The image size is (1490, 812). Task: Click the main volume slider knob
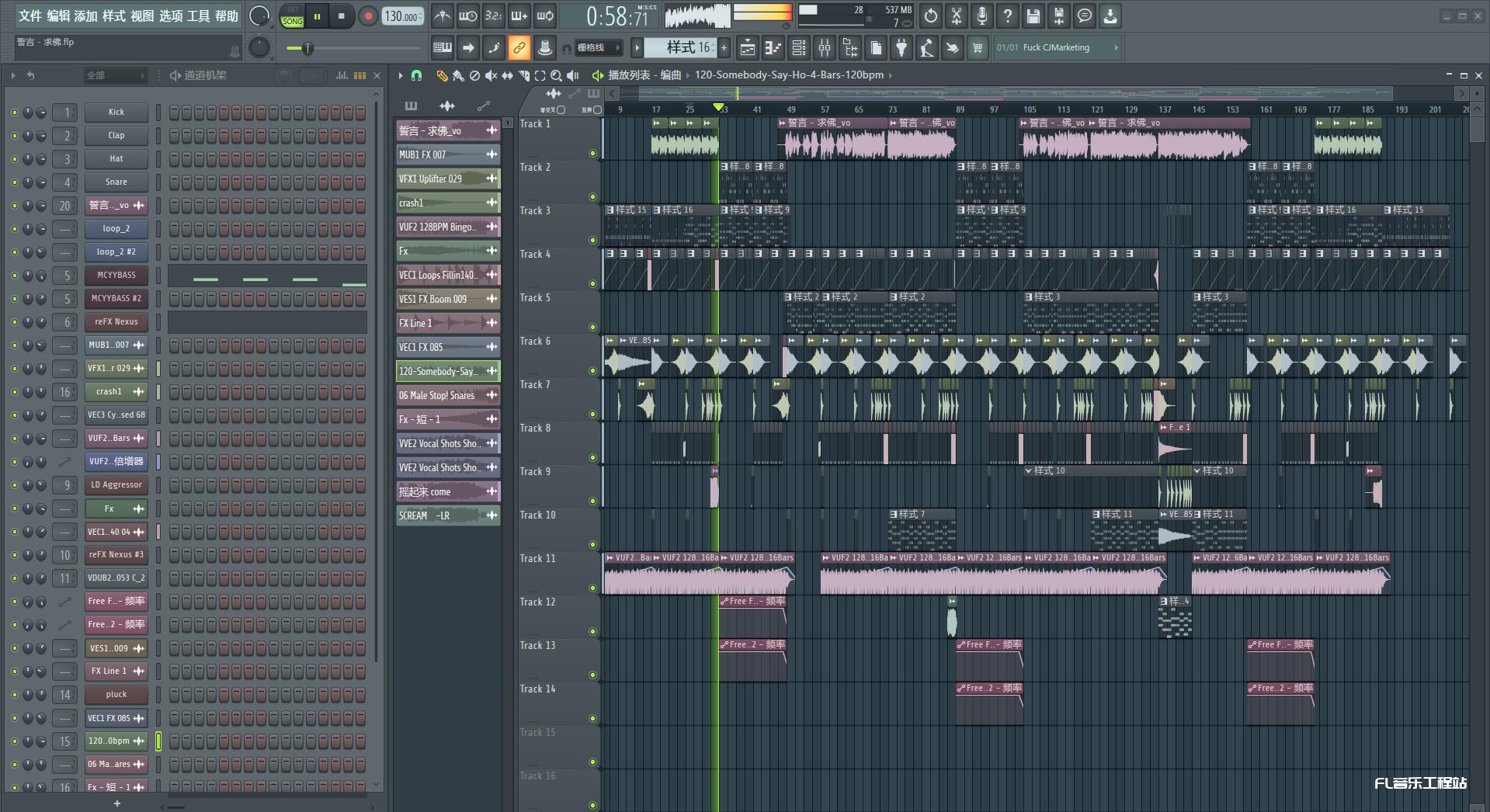(307, 49)
